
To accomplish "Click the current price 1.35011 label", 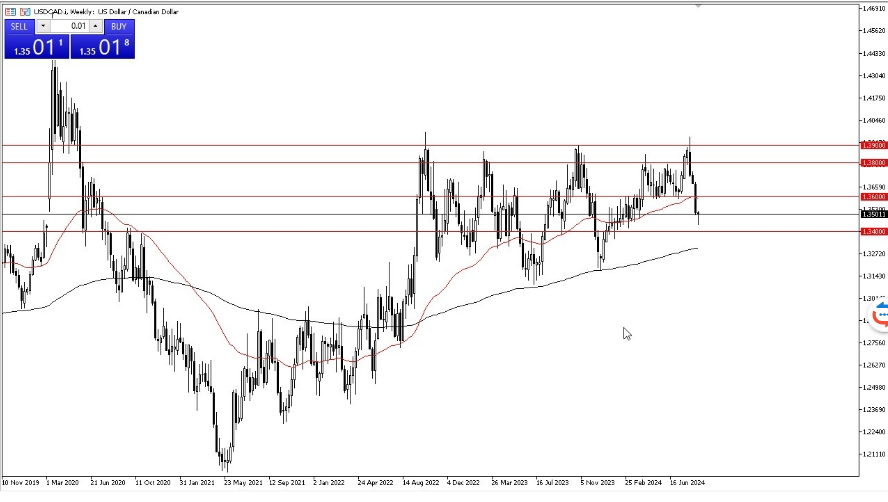I will tap(873, 214).
